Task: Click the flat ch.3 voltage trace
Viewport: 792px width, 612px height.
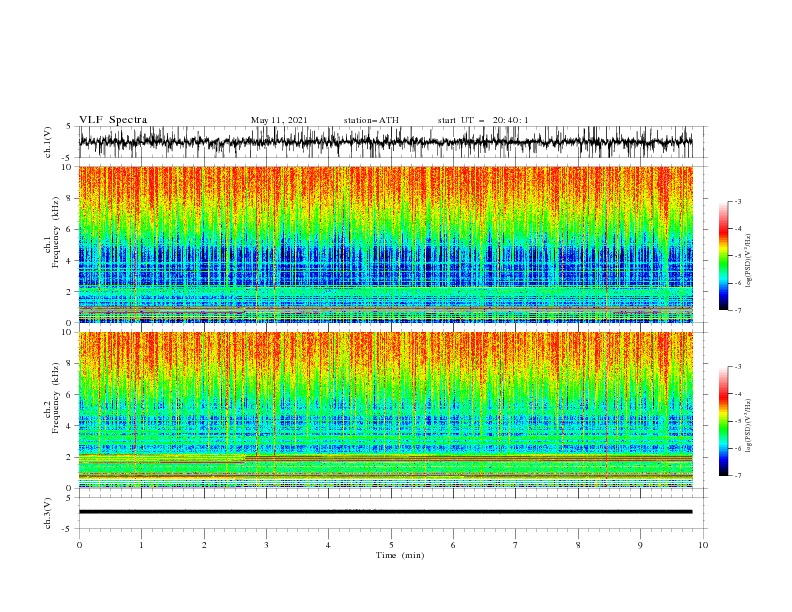Action: pos(385,512)
